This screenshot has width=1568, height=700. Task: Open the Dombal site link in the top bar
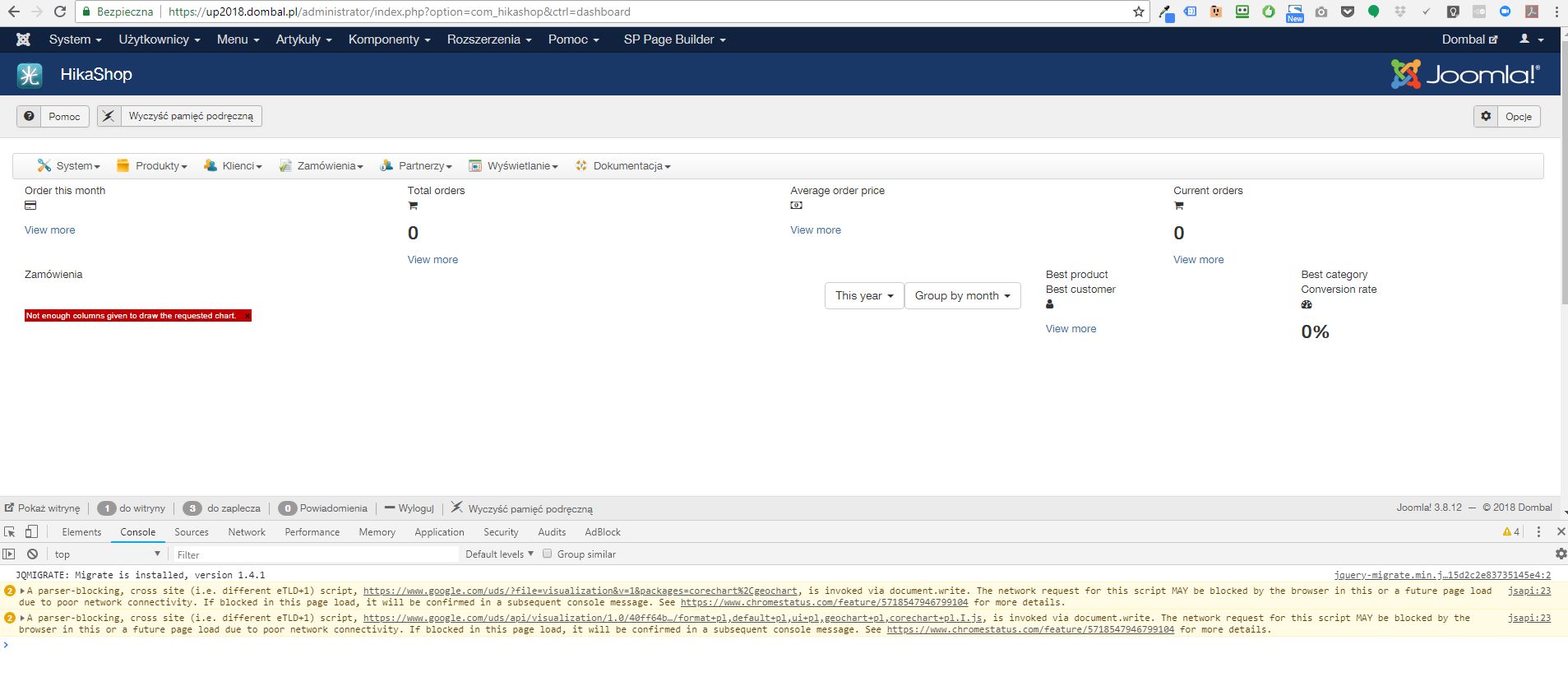click(1470, 39)
